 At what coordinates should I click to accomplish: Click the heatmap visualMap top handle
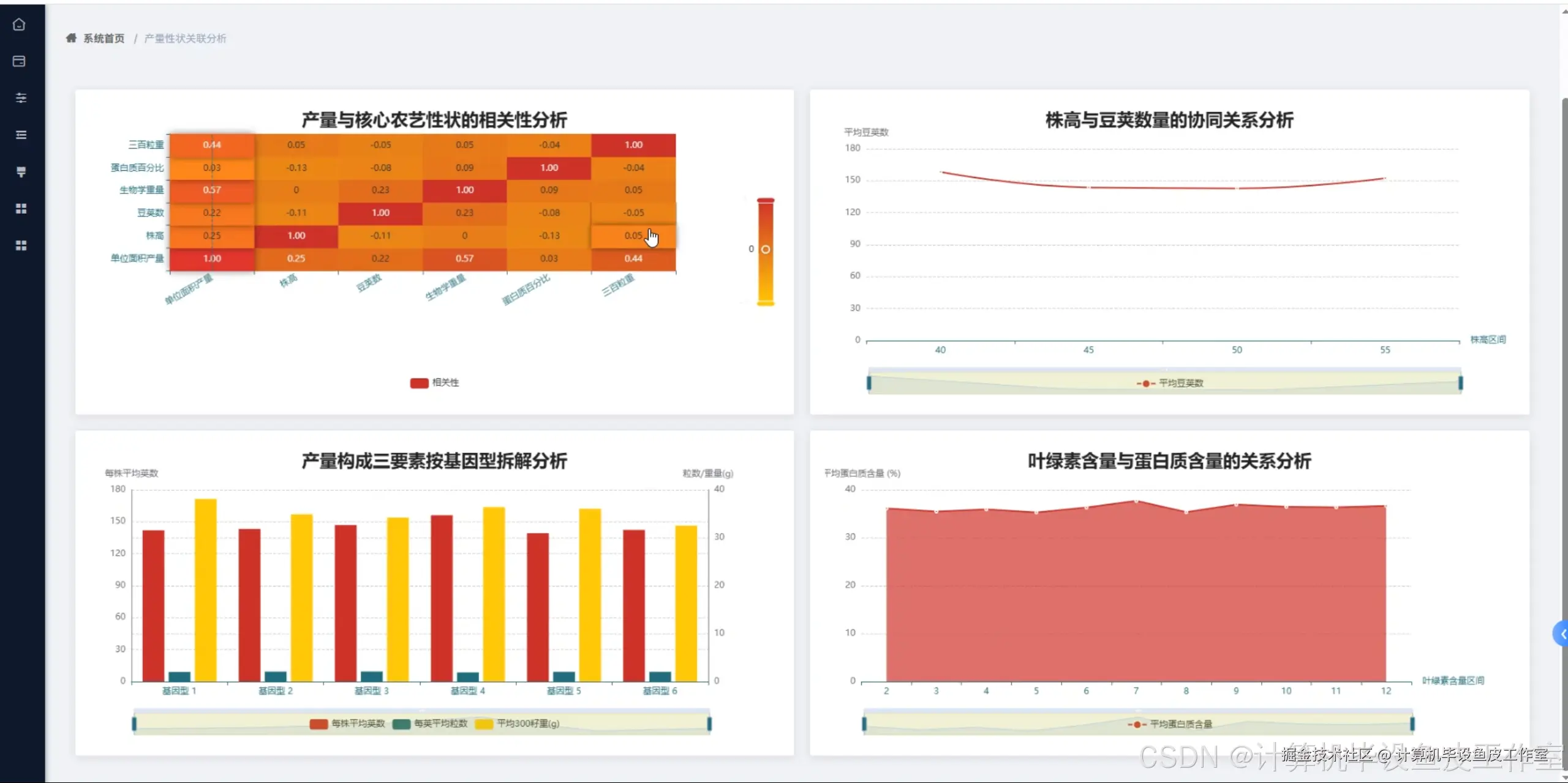pyautogui.click(x=766, y=200)
